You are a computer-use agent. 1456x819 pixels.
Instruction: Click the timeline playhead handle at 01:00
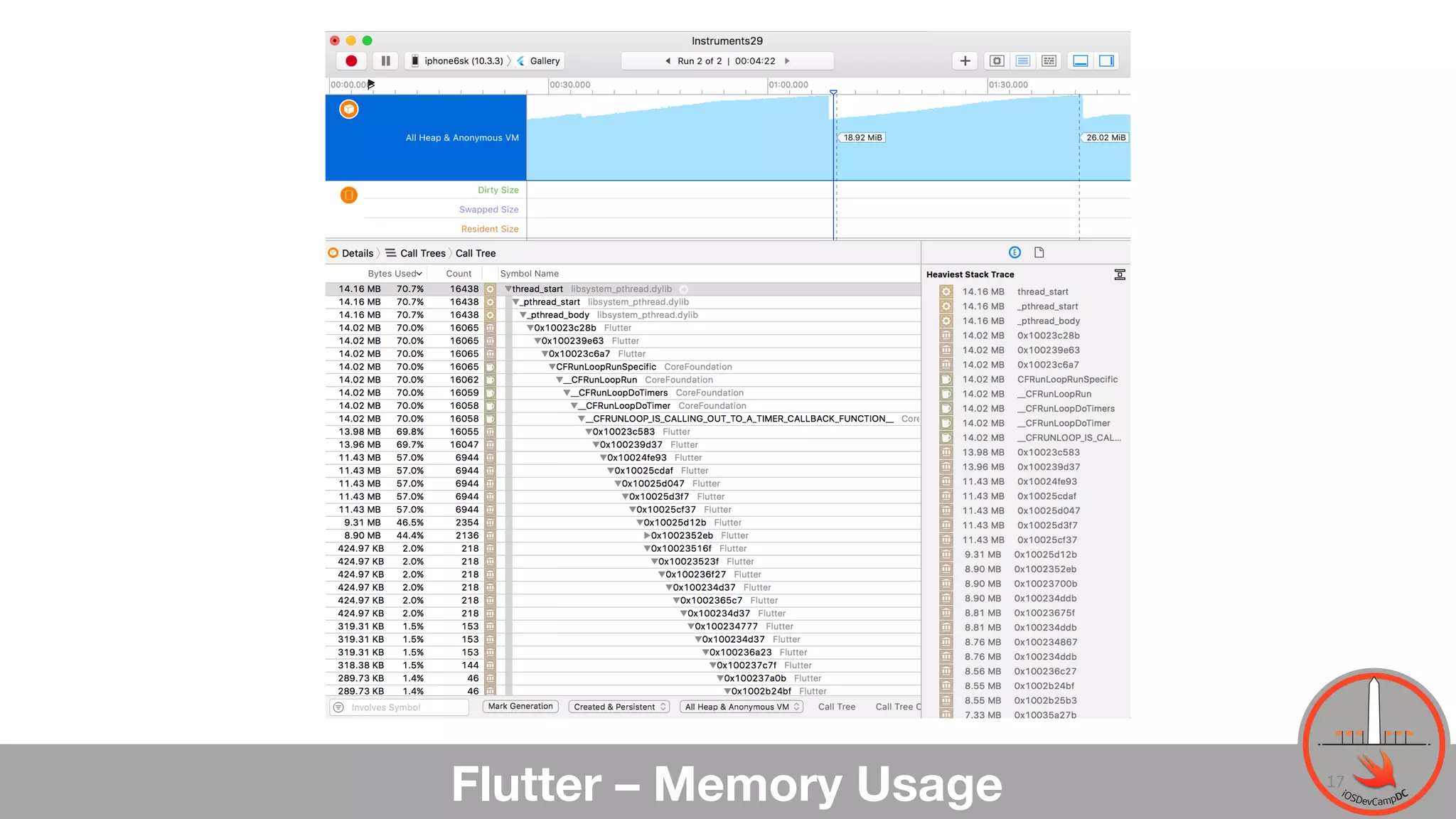pyautogui.click(x=833, y=92)
